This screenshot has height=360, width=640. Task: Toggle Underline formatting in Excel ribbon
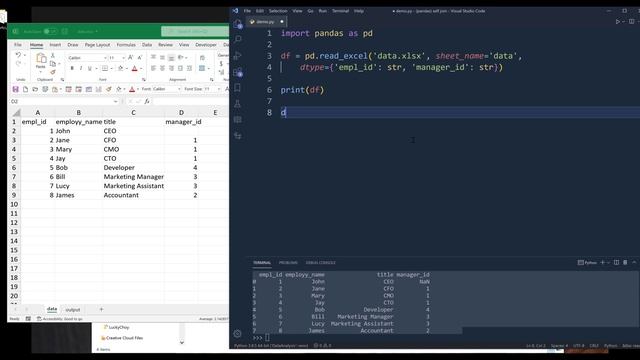(x=89, y=68)
